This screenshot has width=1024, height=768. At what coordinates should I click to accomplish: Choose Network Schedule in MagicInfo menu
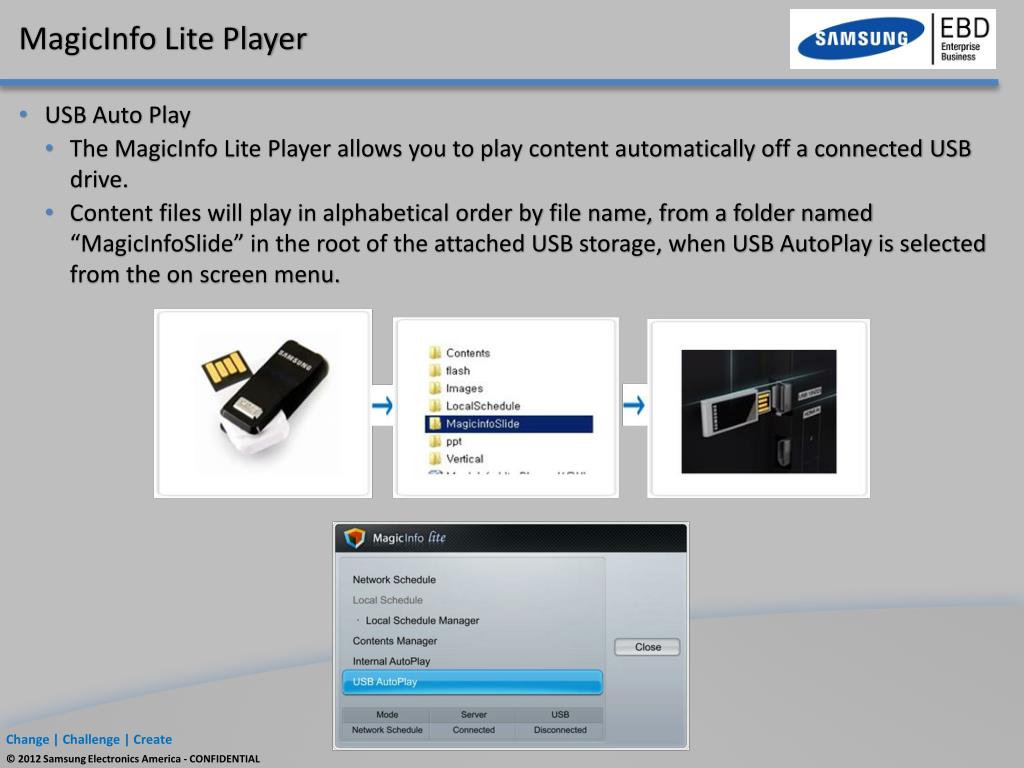(394, 579)
